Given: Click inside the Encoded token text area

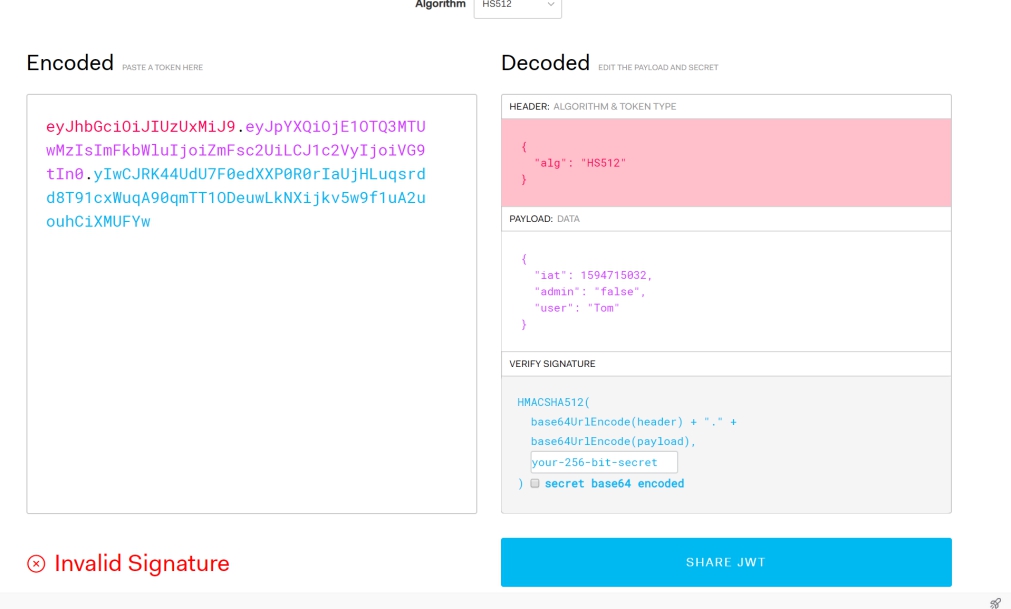Looking at the screenshot, I should [x=251, y=304].
